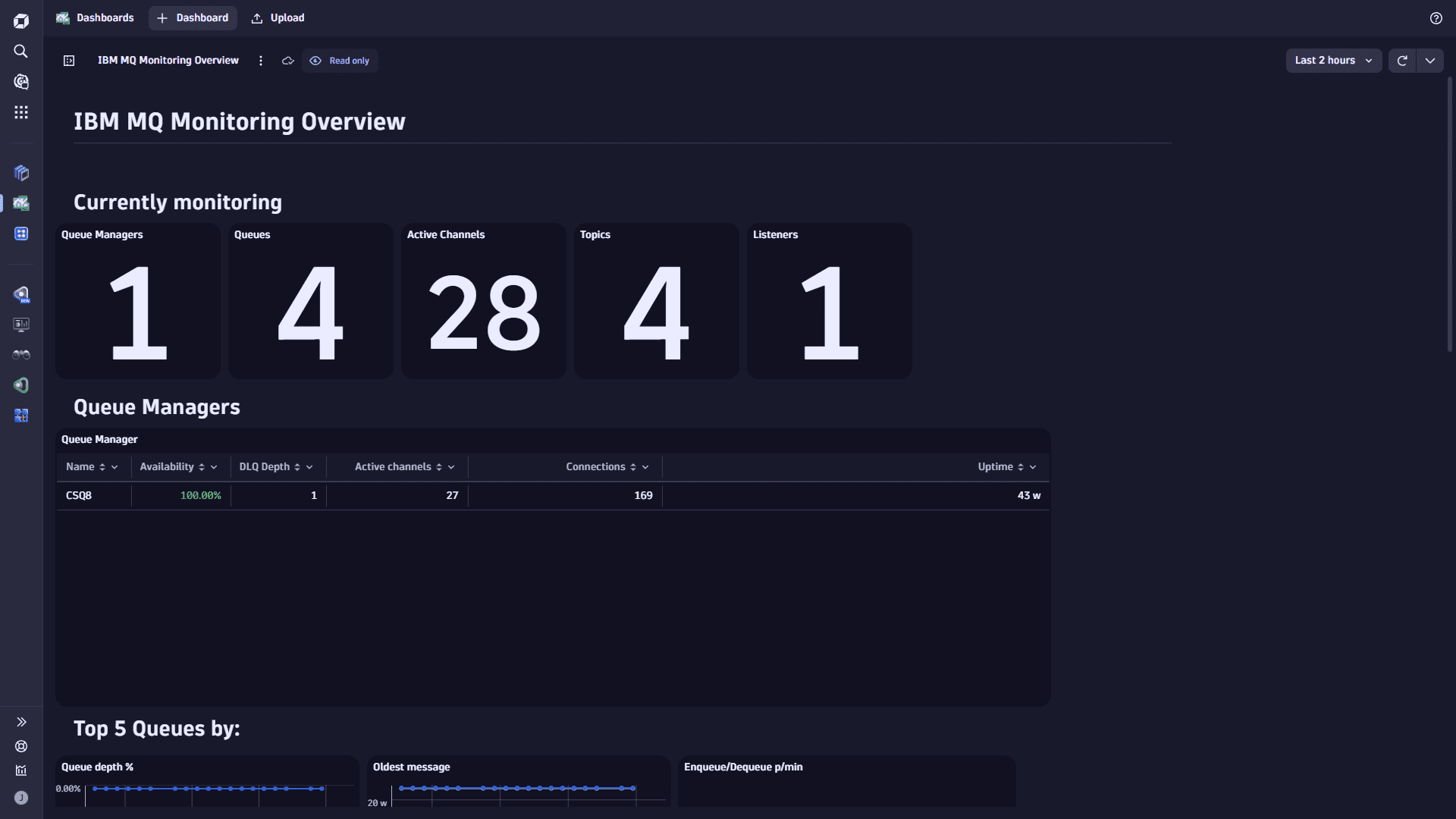Sort the table by Name column

102,467
